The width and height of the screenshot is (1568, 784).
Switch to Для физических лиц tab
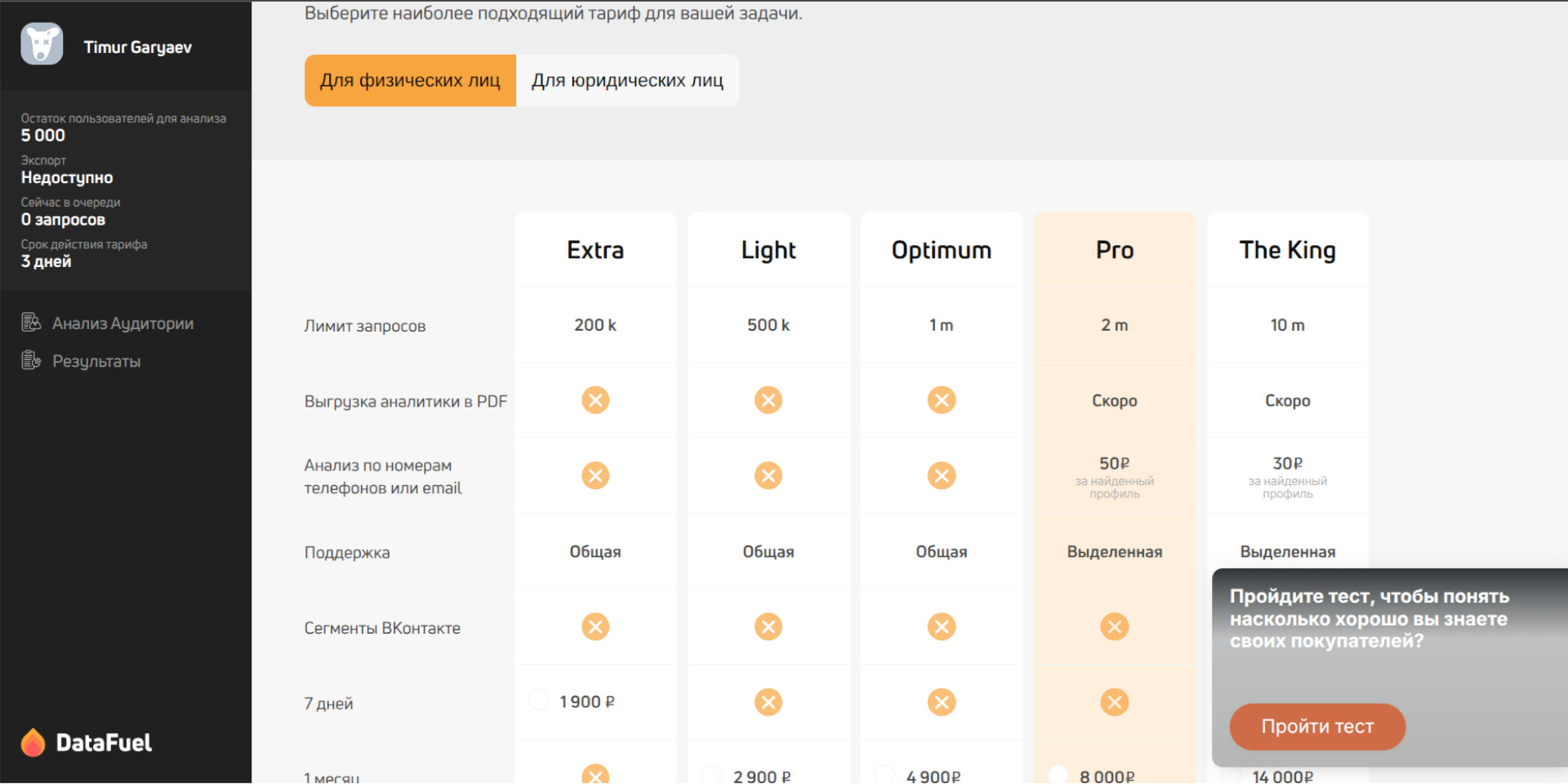(410, 81)
